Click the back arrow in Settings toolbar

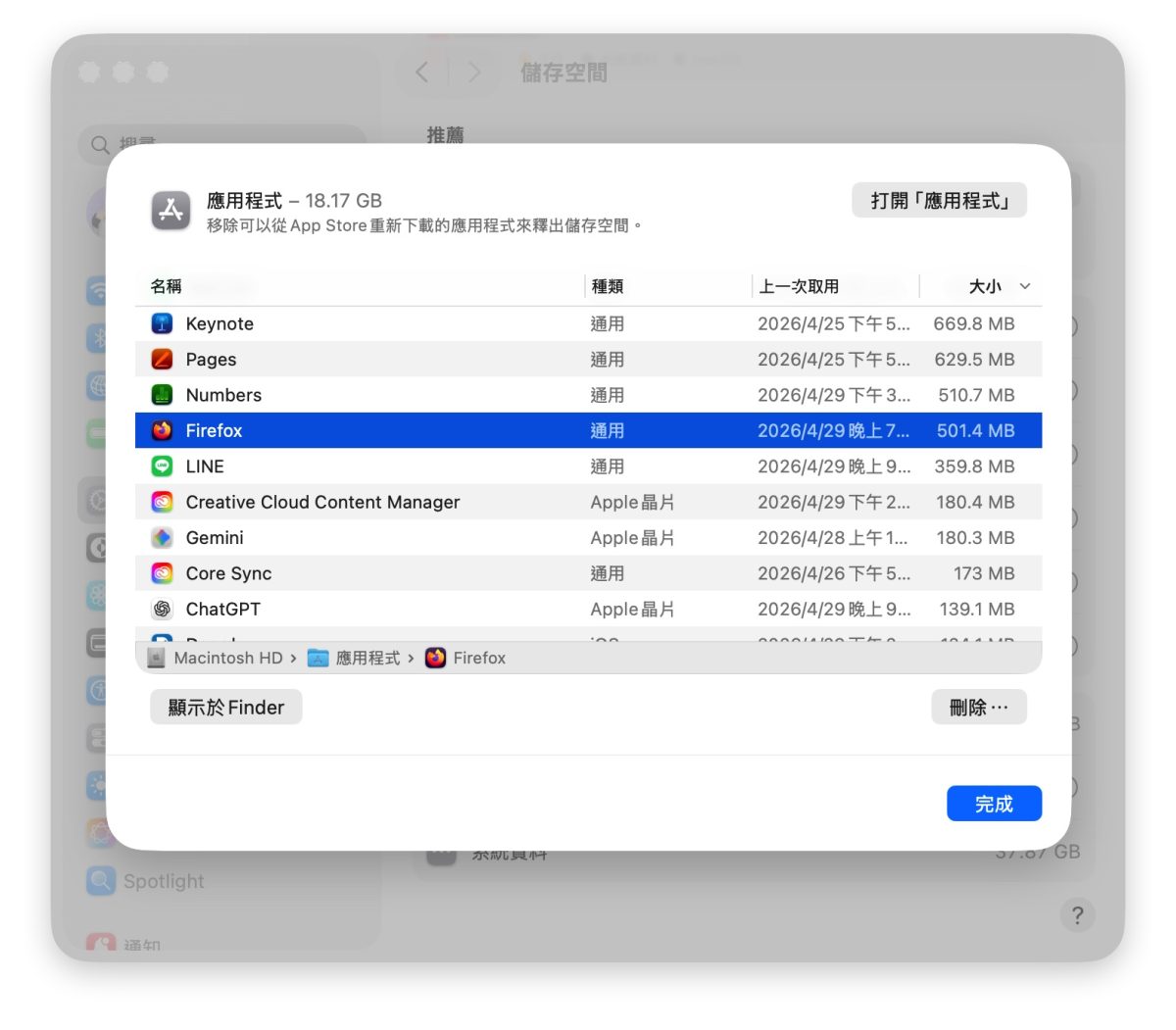coord(422,72)
